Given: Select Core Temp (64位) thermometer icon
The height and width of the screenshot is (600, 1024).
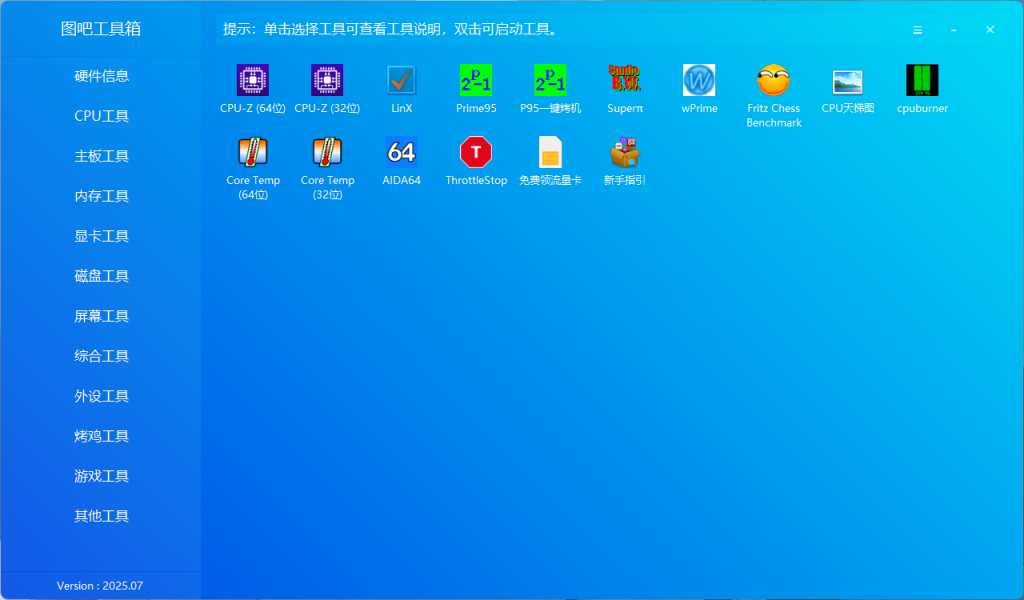Looking at the screenshot, I should 253,152.
